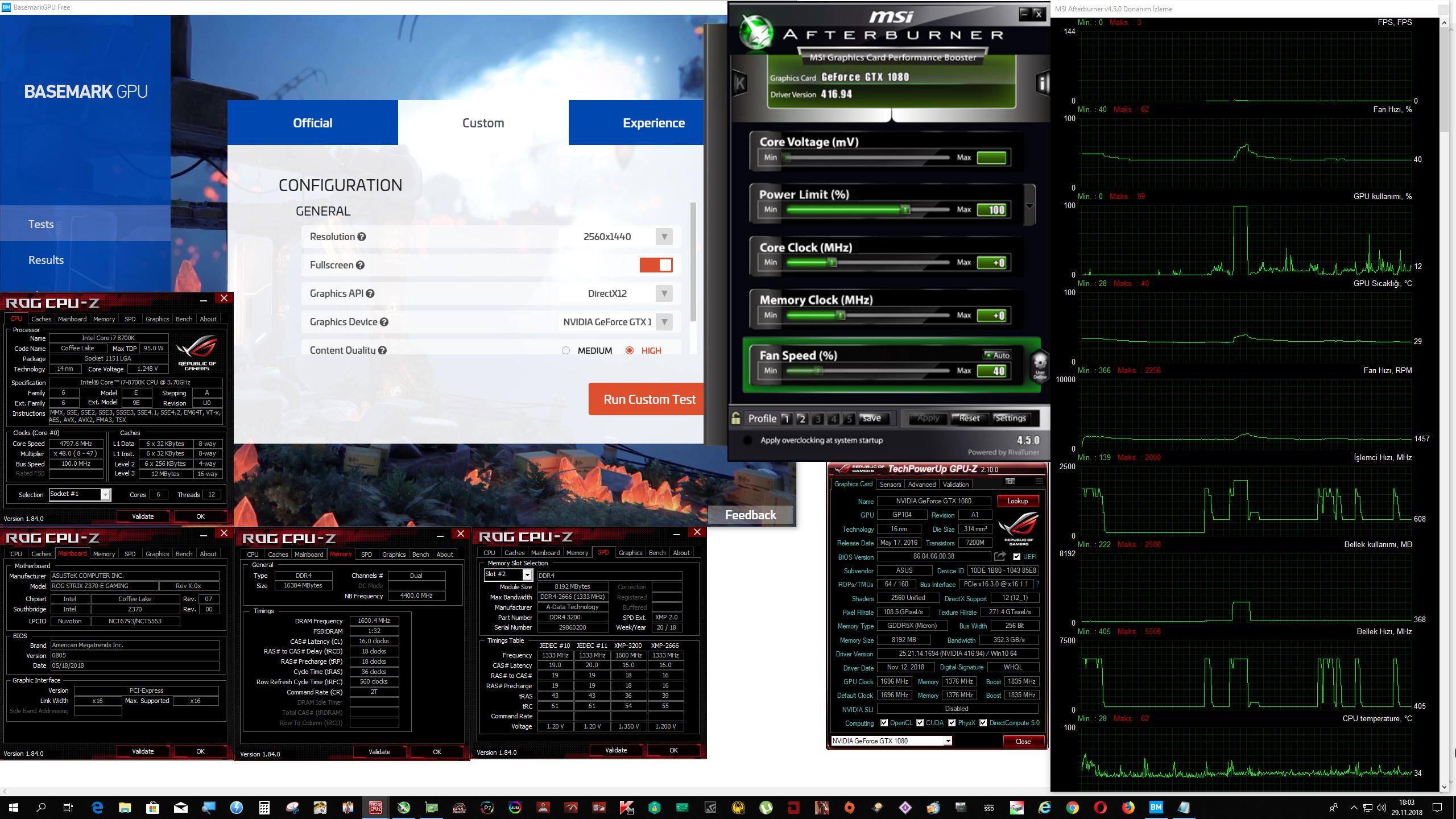Screen dimensions: 1456x819
Task: Click Lookup button in GPU-Z
Action: 1018,501
